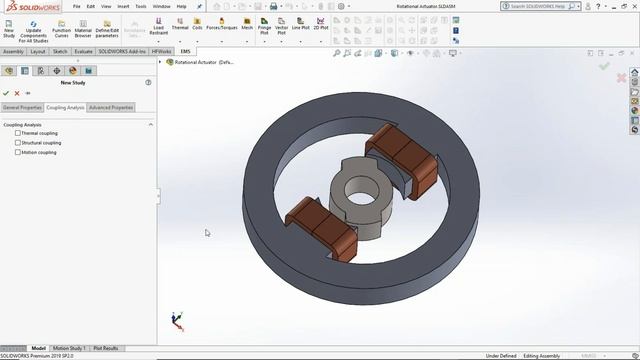This screenshot has height=360, width=640.
Task: Select the 2D Plot tool
Action: click(x=321, y=24)
